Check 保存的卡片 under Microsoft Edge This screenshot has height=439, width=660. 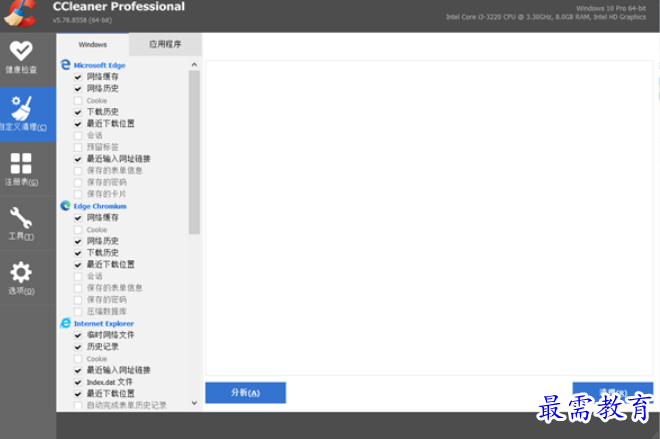(x=78, y=194)
